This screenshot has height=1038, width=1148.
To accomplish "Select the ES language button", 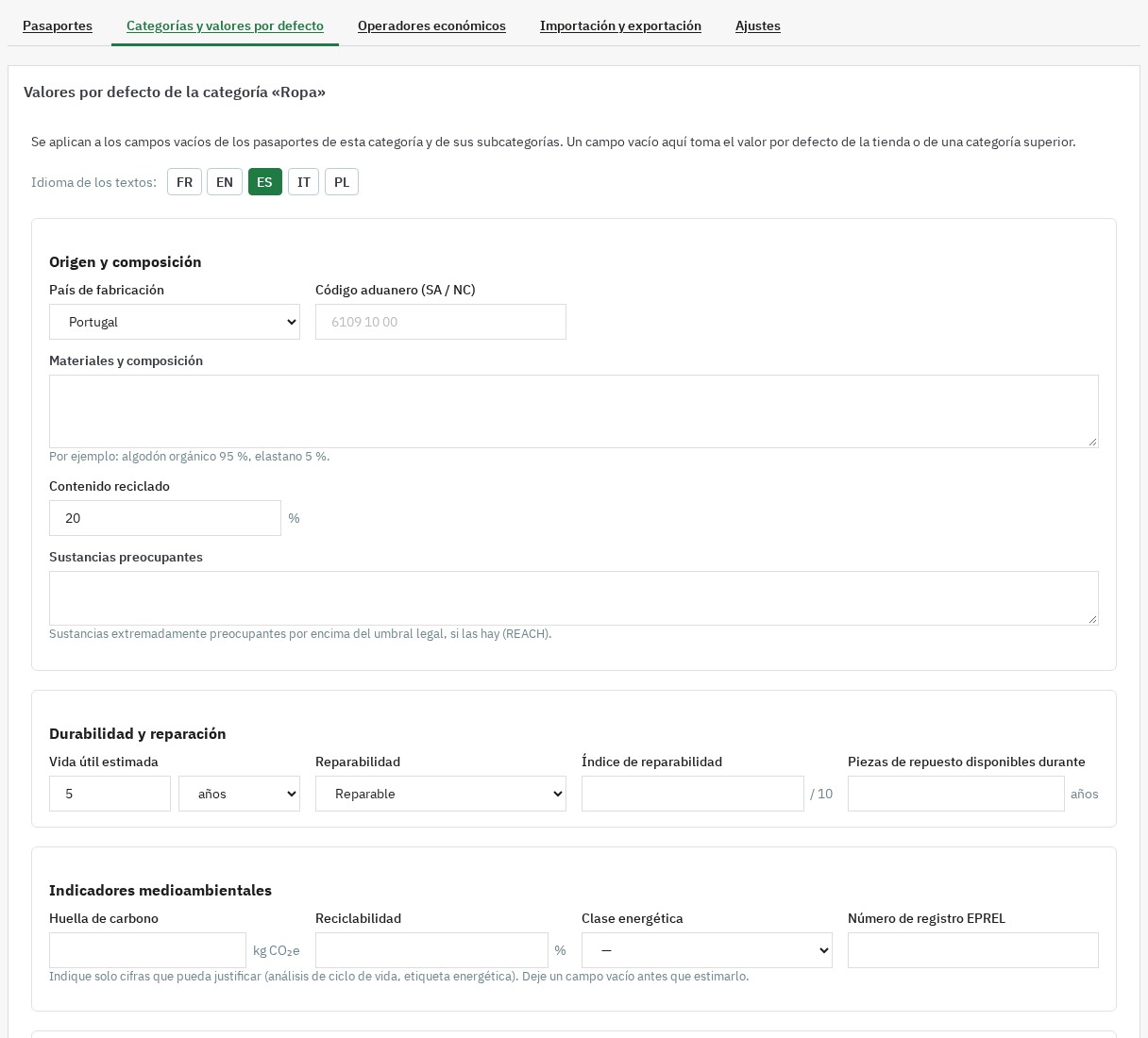I will coord(265,182).
